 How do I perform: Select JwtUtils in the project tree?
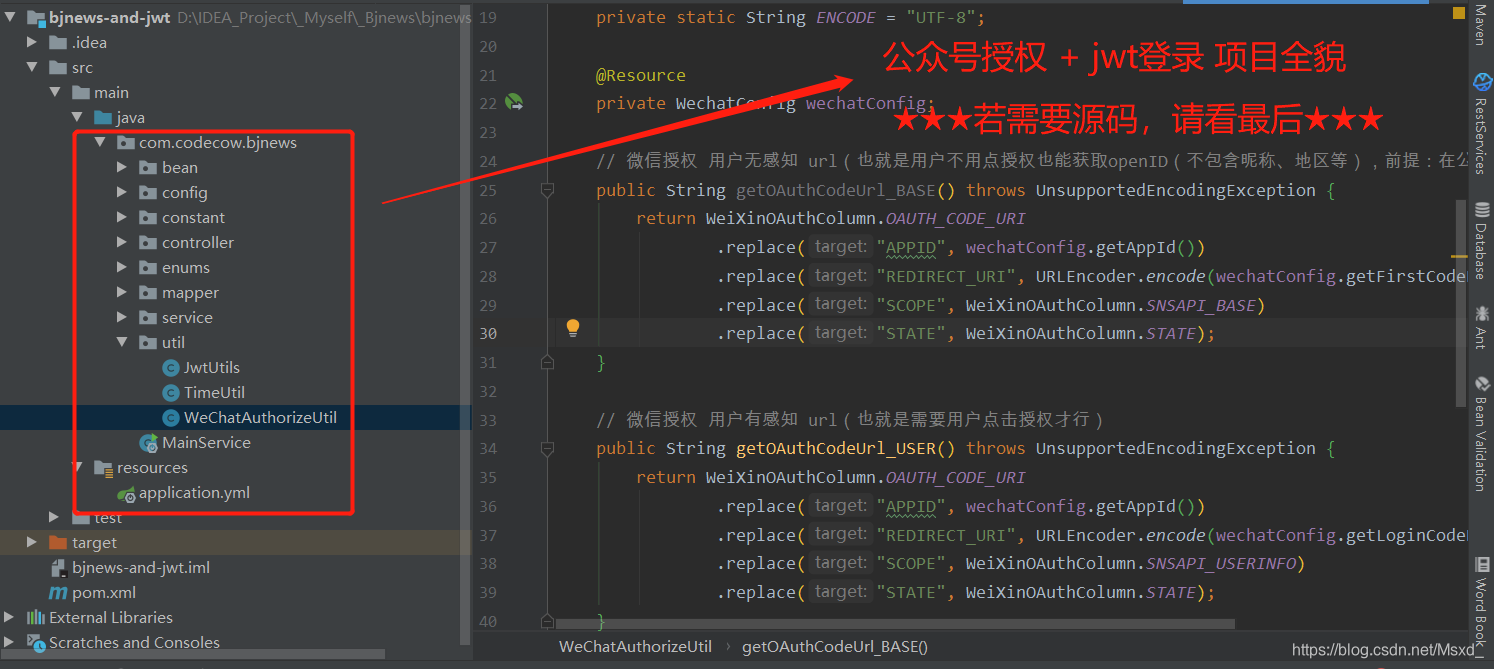click(212, 368)
